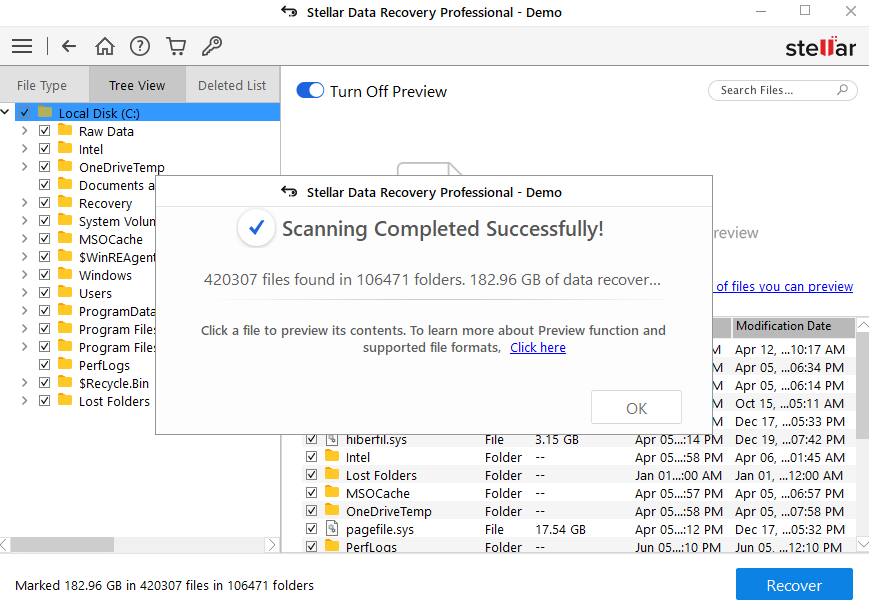The width and height of the screenshot is (869, 605).
Task: Switch to the Tree View tab
Action: (x=137, y=85)
